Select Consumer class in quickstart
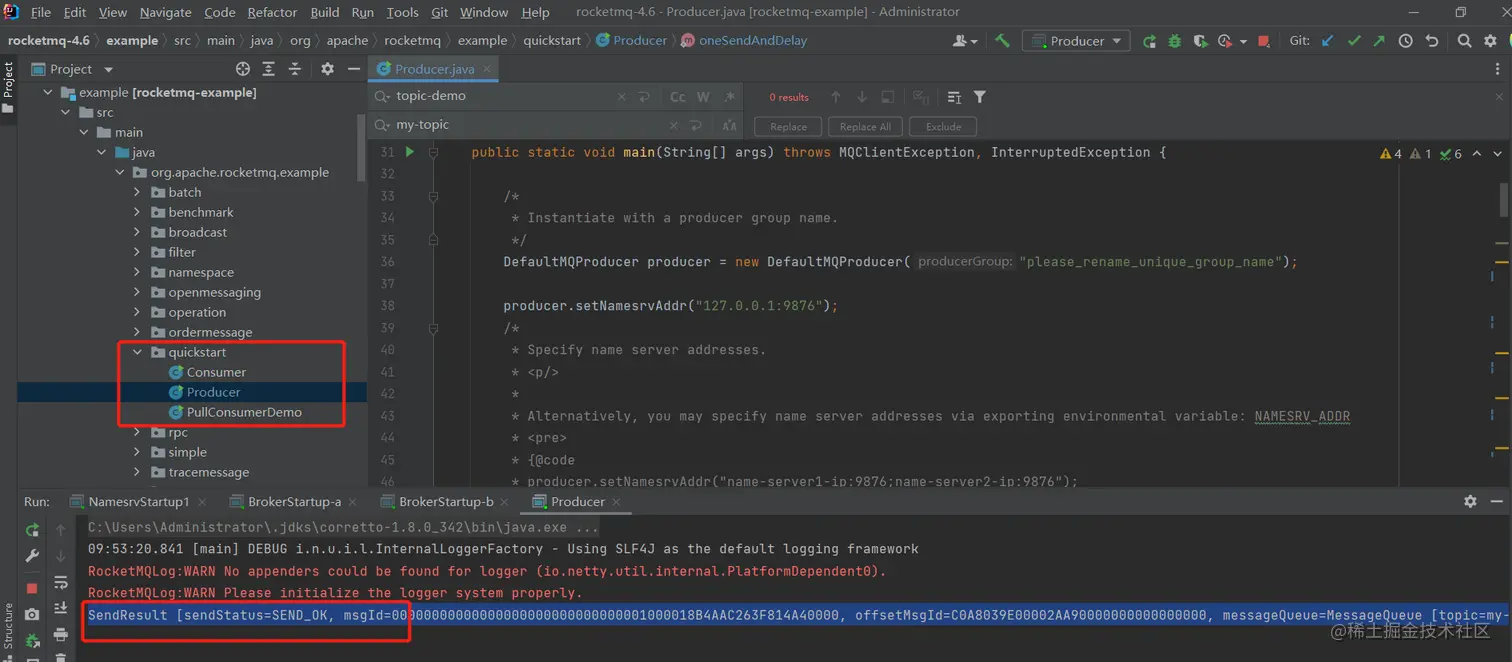The image size is (1512, 662). pyautogui.click(x=216, y=372)
